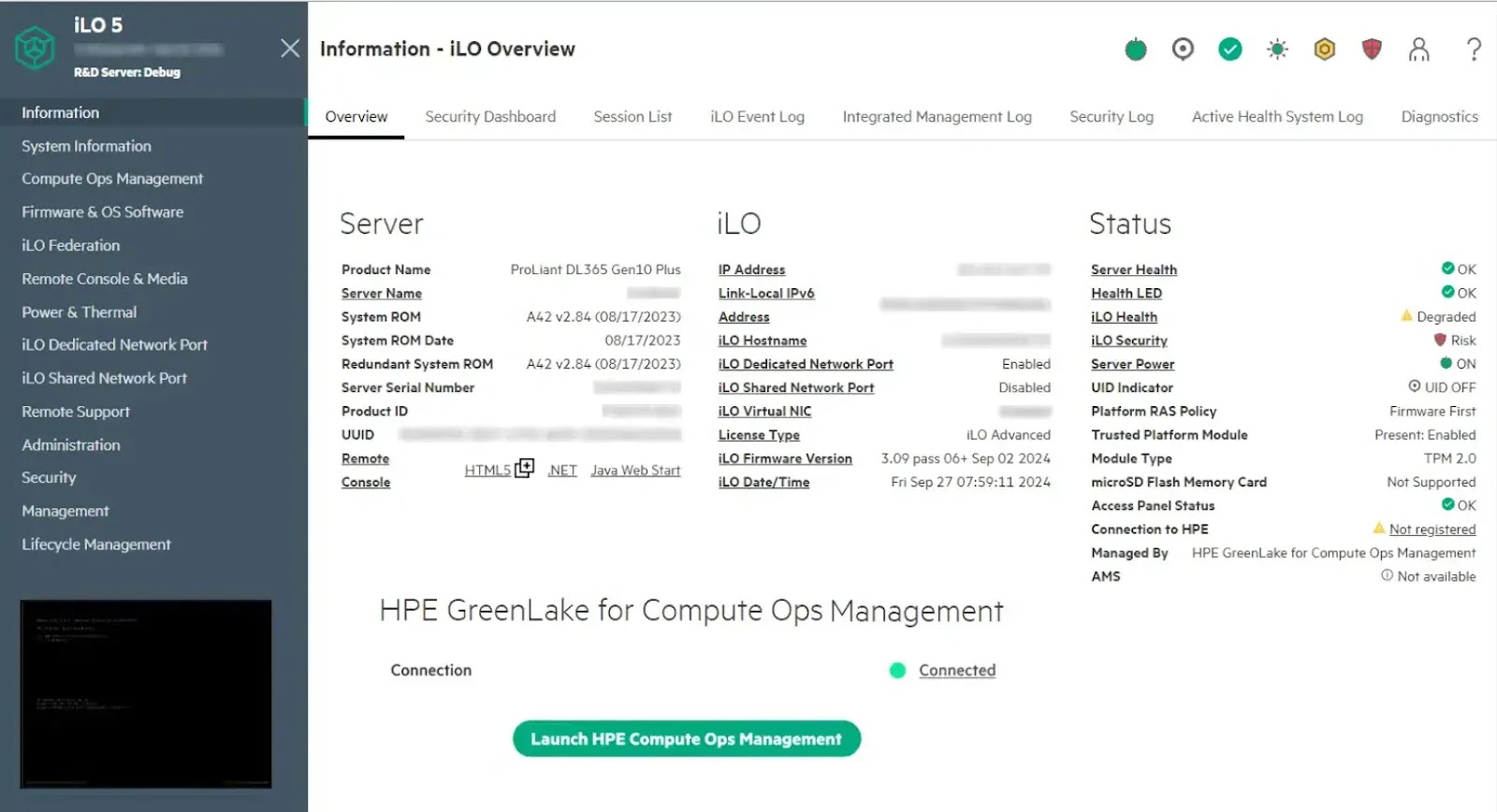Click the Server Name link

pyautogui.click(x=382, y=293)
